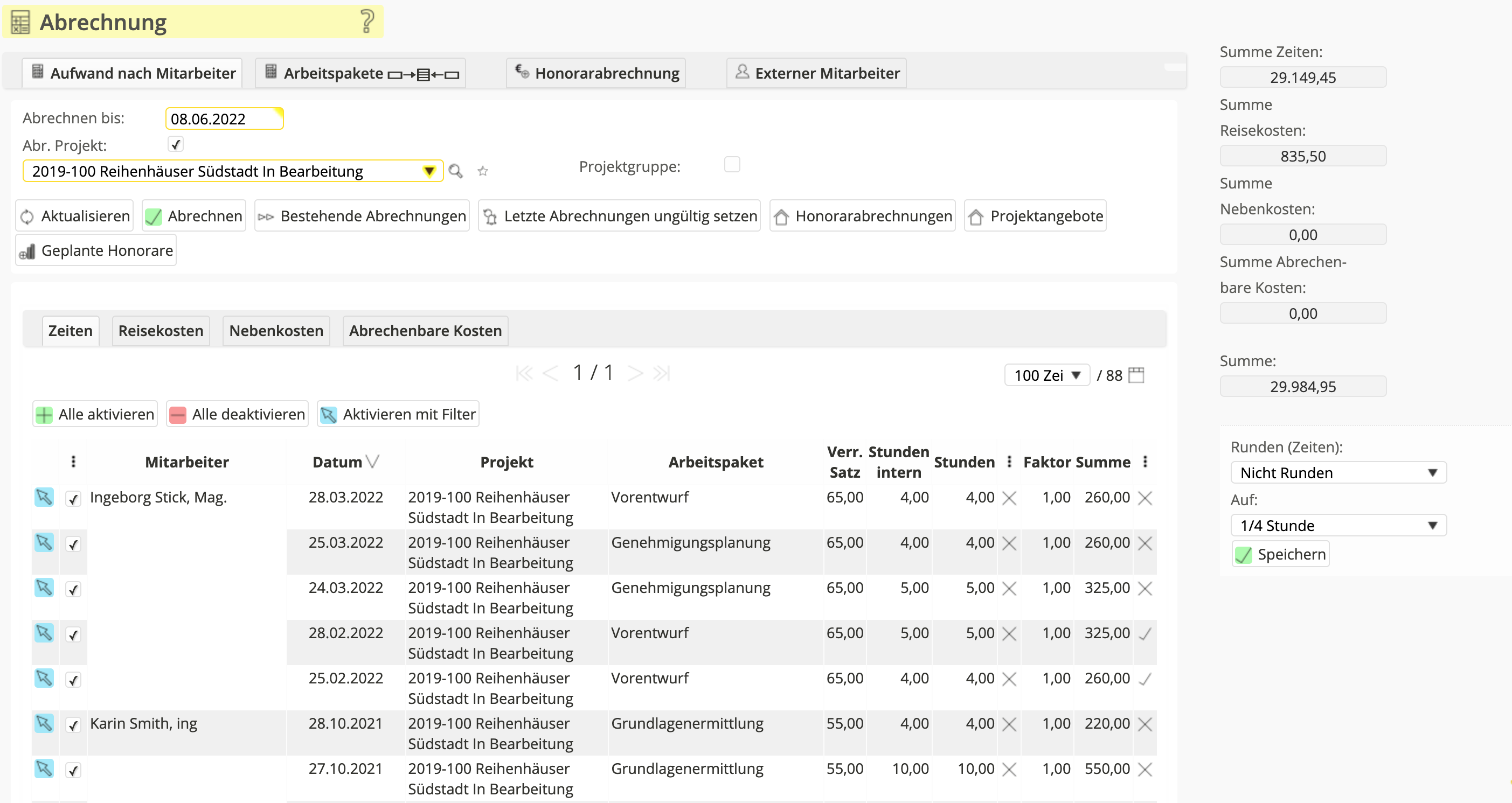Click X icon after Summe 550,00
Viewport: 1512px width, 803px height.
[1145, 769]
